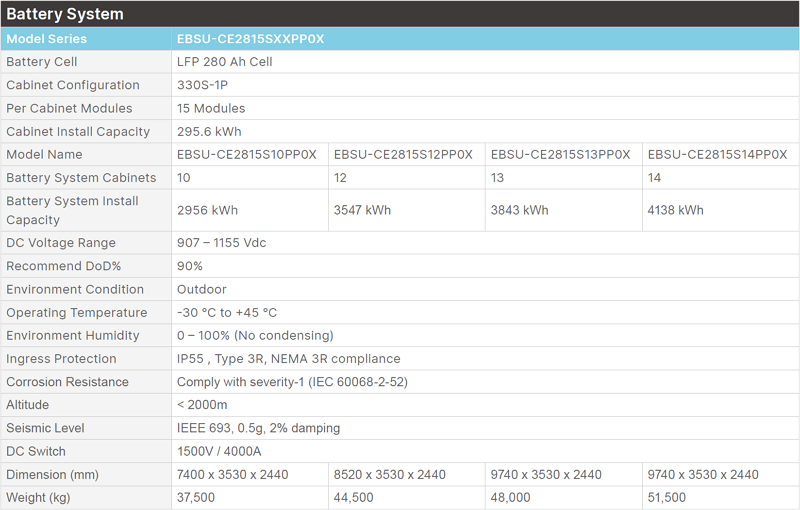The width and height of the screenshot is (800, 510).
Task: Select the 'Model Name' row label
Action: click(x=44, y=155)
